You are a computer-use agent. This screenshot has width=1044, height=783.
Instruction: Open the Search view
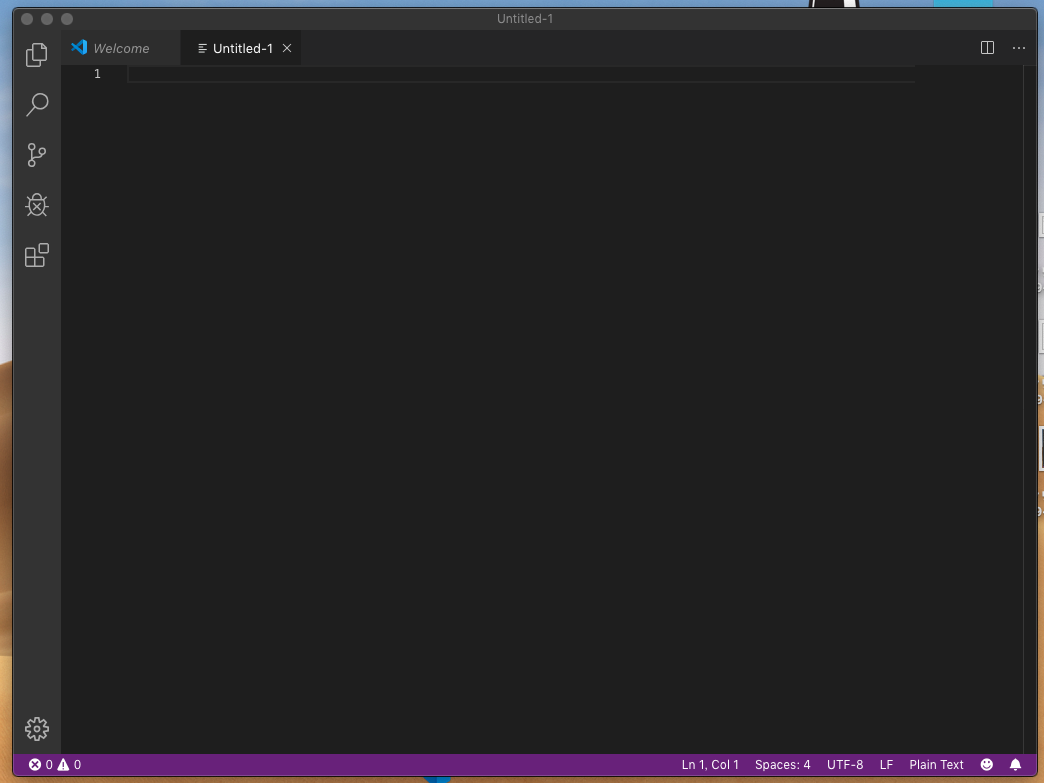pyautogui.click(x=37, y=105)
